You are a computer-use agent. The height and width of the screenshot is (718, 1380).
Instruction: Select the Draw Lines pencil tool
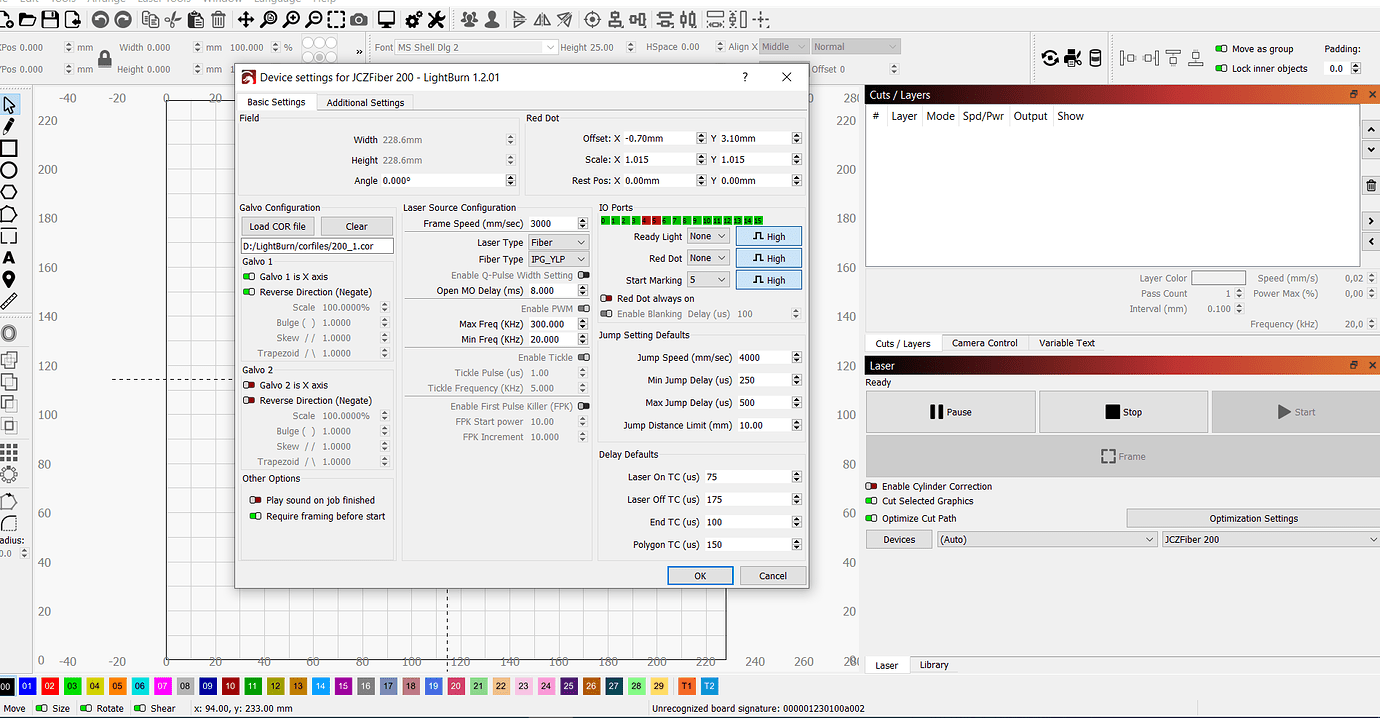(9, 126)
